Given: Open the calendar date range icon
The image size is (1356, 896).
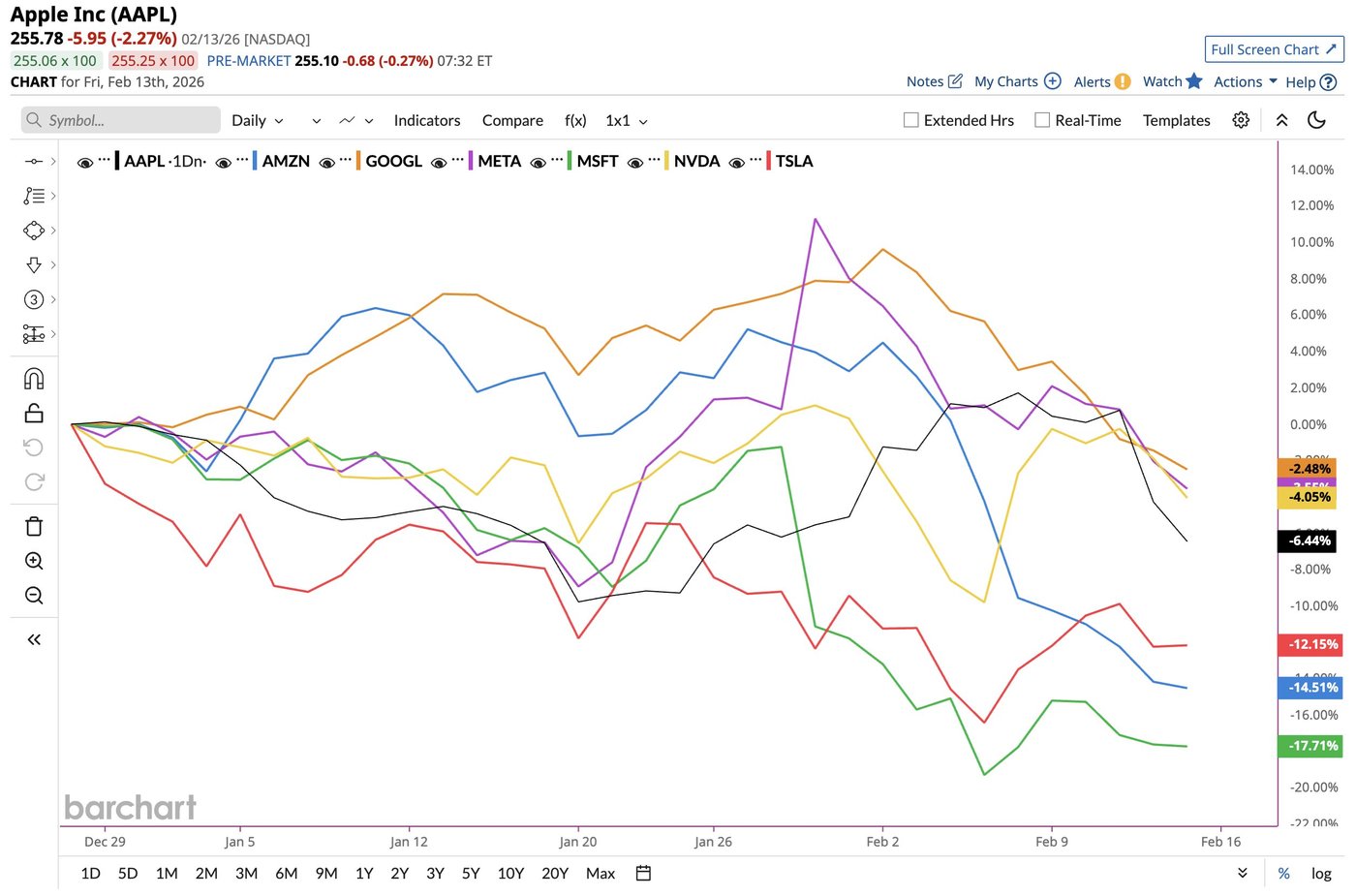Looking at the screenshot, I should point(643,873).
